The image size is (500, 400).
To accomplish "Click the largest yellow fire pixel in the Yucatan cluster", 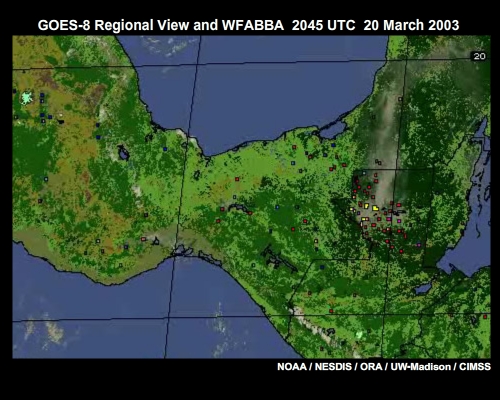I will coord(376,208).
